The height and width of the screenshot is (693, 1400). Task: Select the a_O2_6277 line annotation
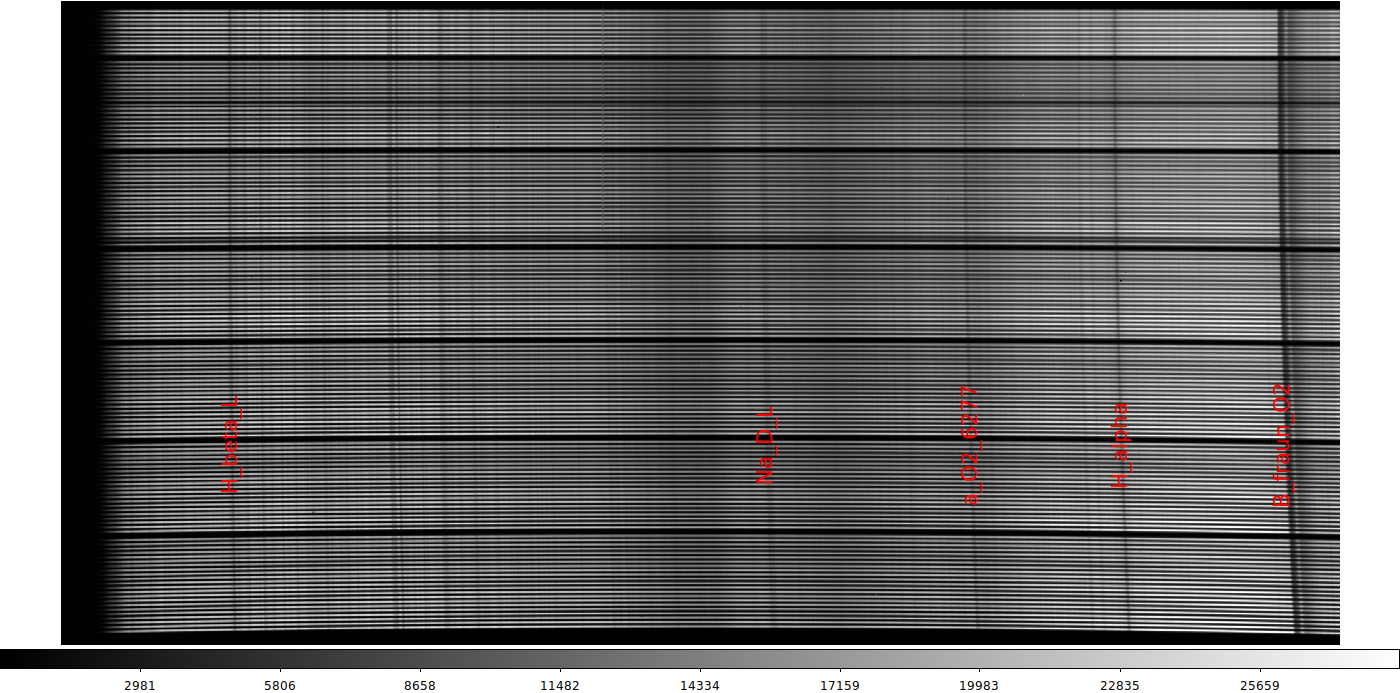point(970,445)
